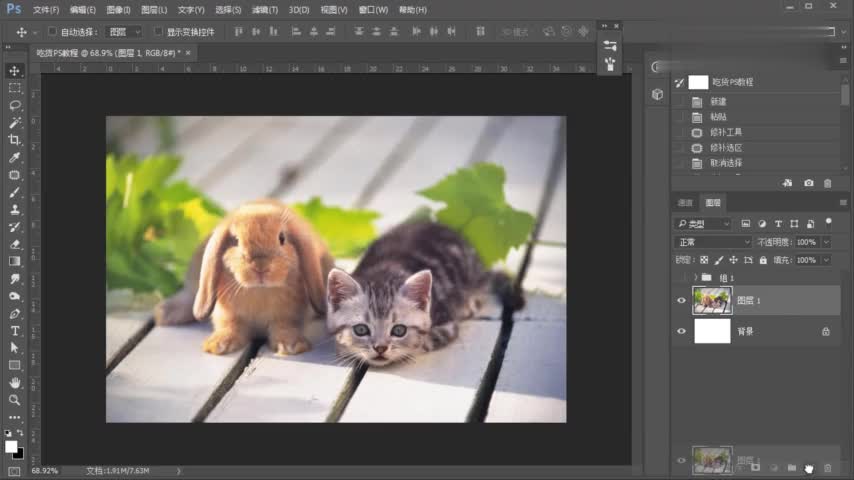
Task: Select the Lasso tool
Action: click(15, 105)
